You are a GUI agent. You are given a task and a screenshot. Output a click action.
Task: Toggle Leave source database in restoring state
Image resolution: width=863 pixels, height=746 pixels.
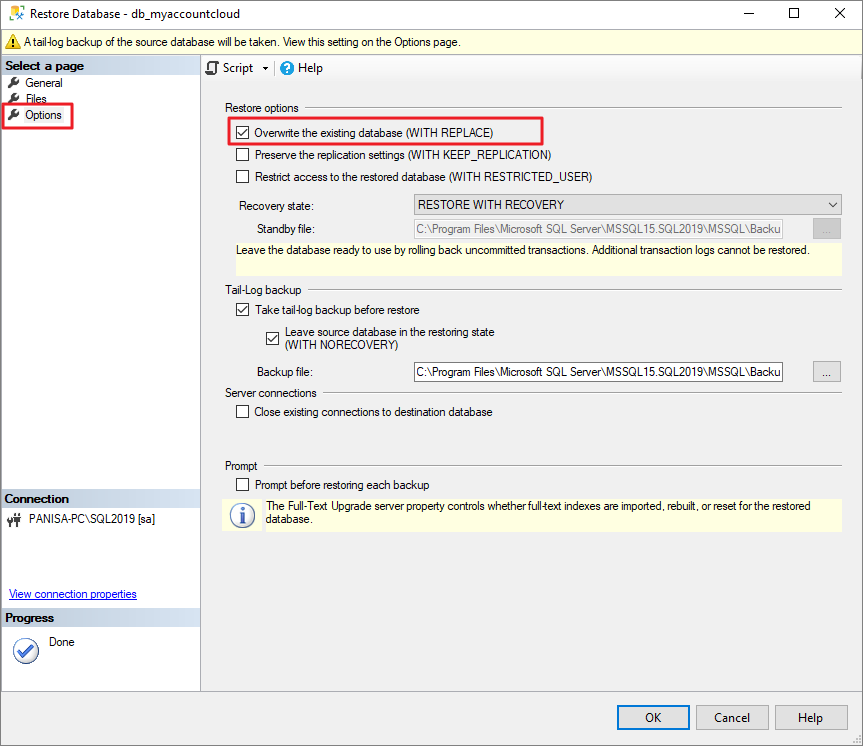(x=272, y=339)
